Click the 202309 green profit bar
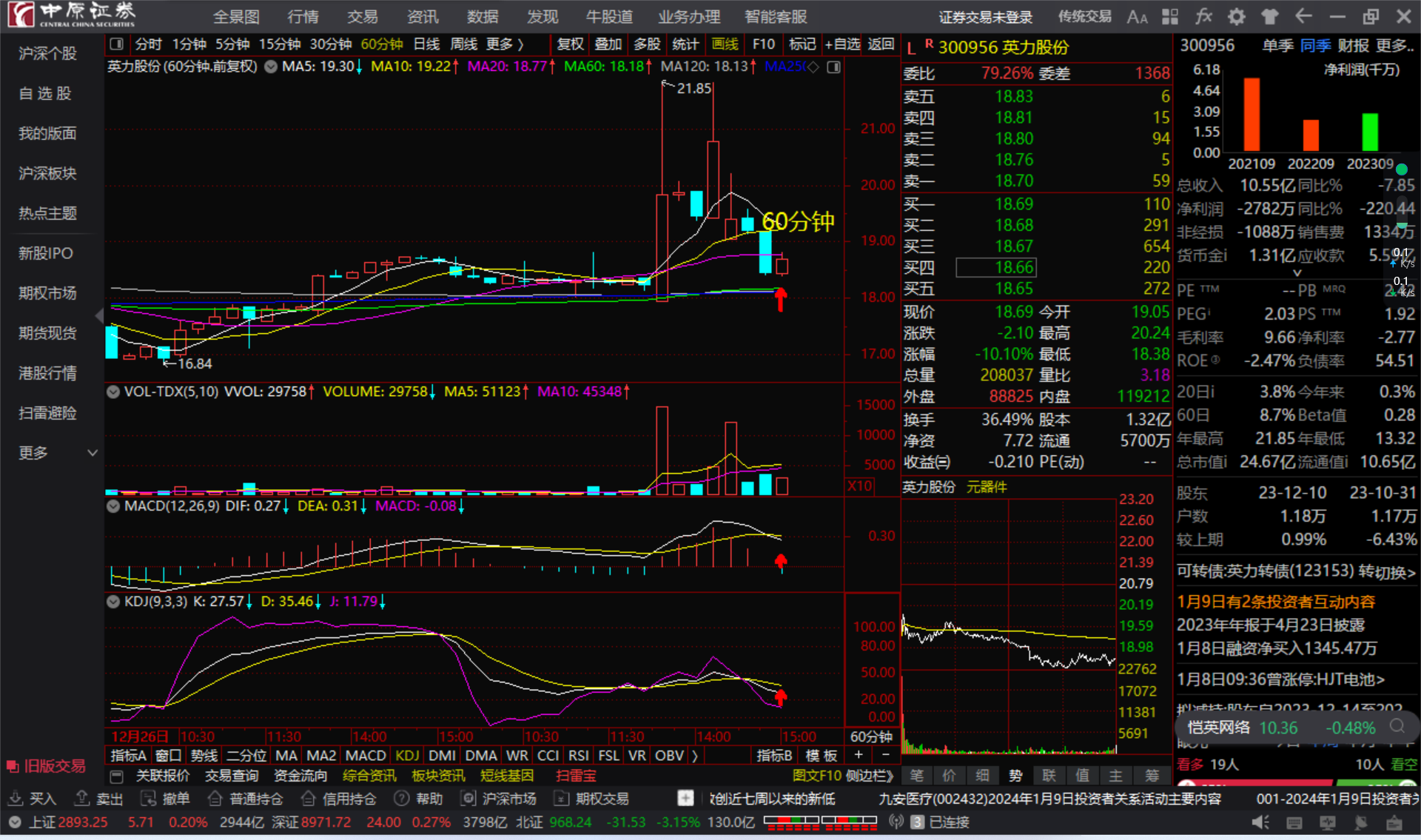The height and width of the screenshot is (840, 1421). tap(1370, 132)
